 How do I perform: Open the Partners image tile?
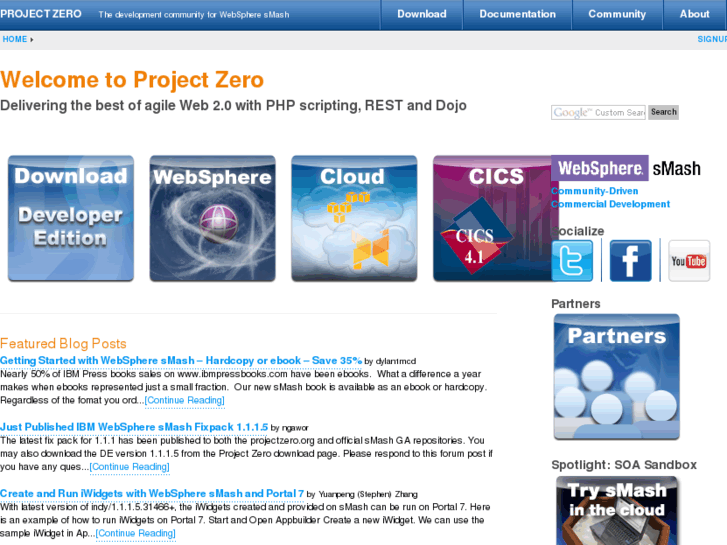617,377
